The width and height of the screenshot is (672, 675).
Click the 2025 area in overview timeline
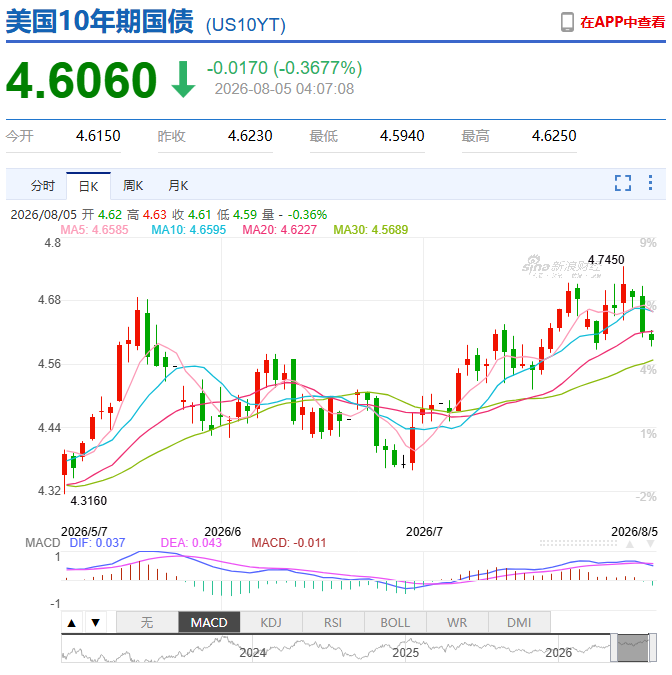(x=406, y=653)
